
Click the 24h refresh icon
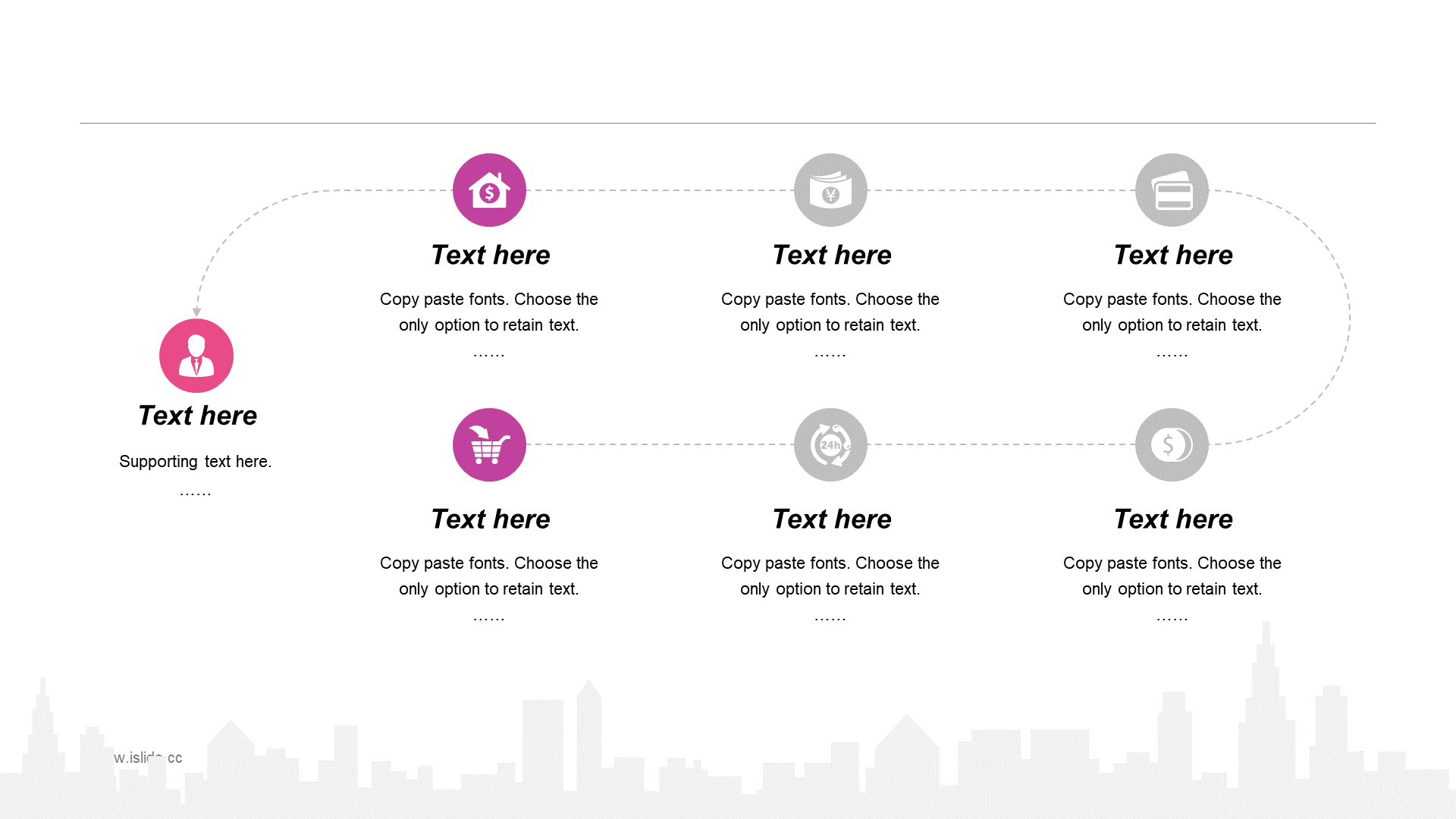tap(830, 445)
